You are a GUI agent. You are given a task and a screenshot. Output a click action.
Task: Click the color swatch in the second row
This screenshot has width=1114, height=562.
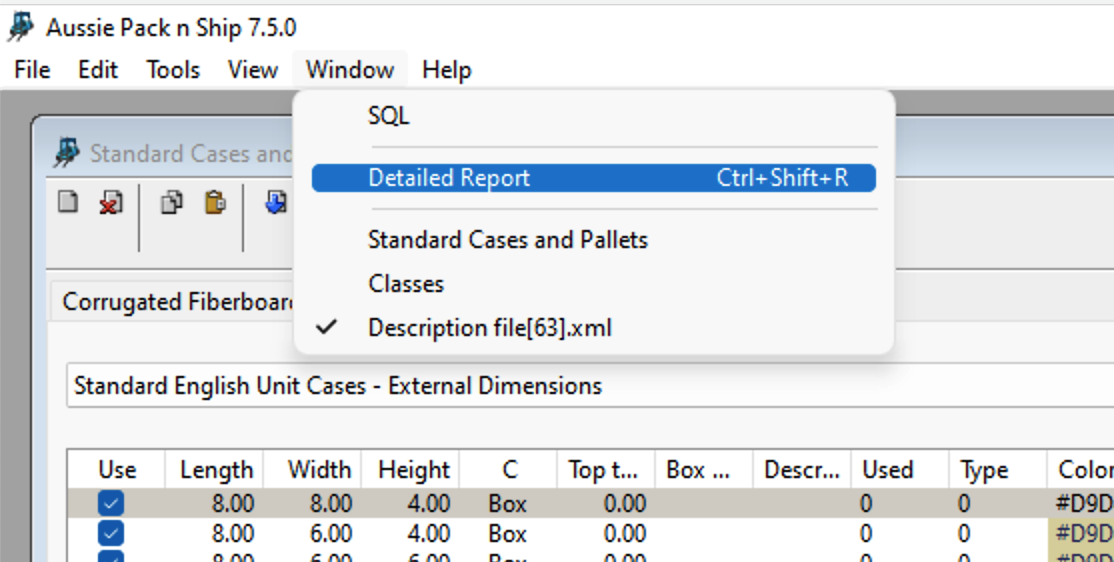tap(1081, 534)
